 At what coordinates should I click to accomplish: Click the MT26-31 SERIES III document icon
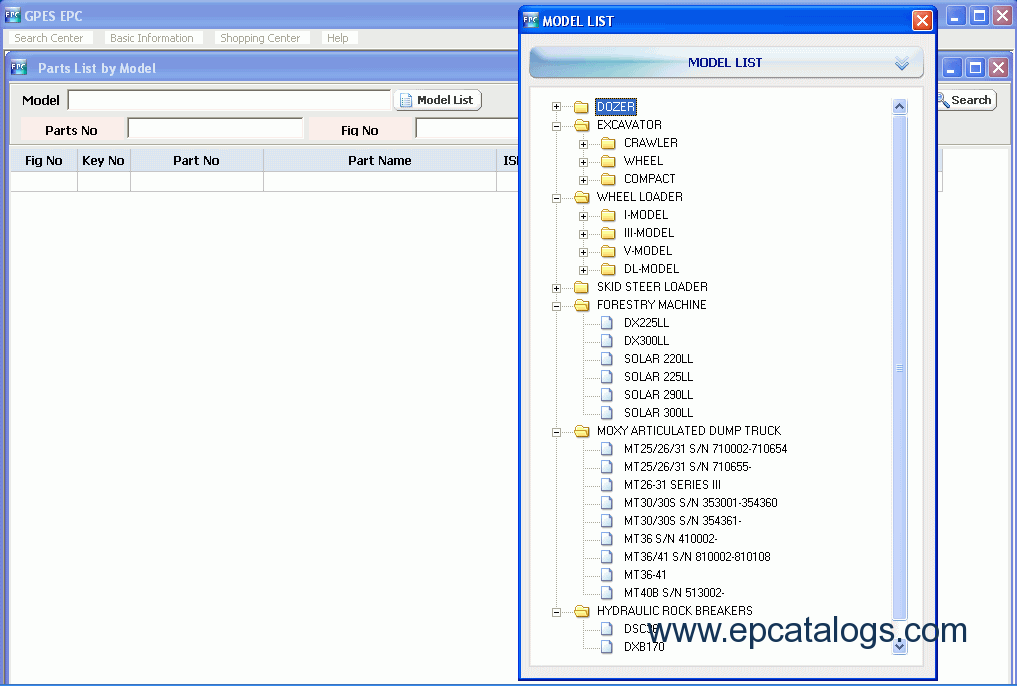607,485
